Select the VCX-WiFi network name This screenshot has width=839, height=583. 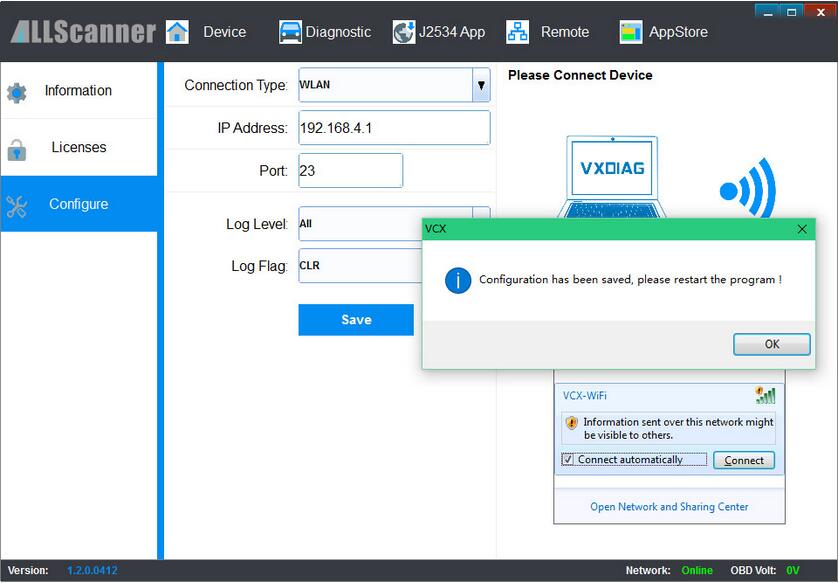point(584,396)
